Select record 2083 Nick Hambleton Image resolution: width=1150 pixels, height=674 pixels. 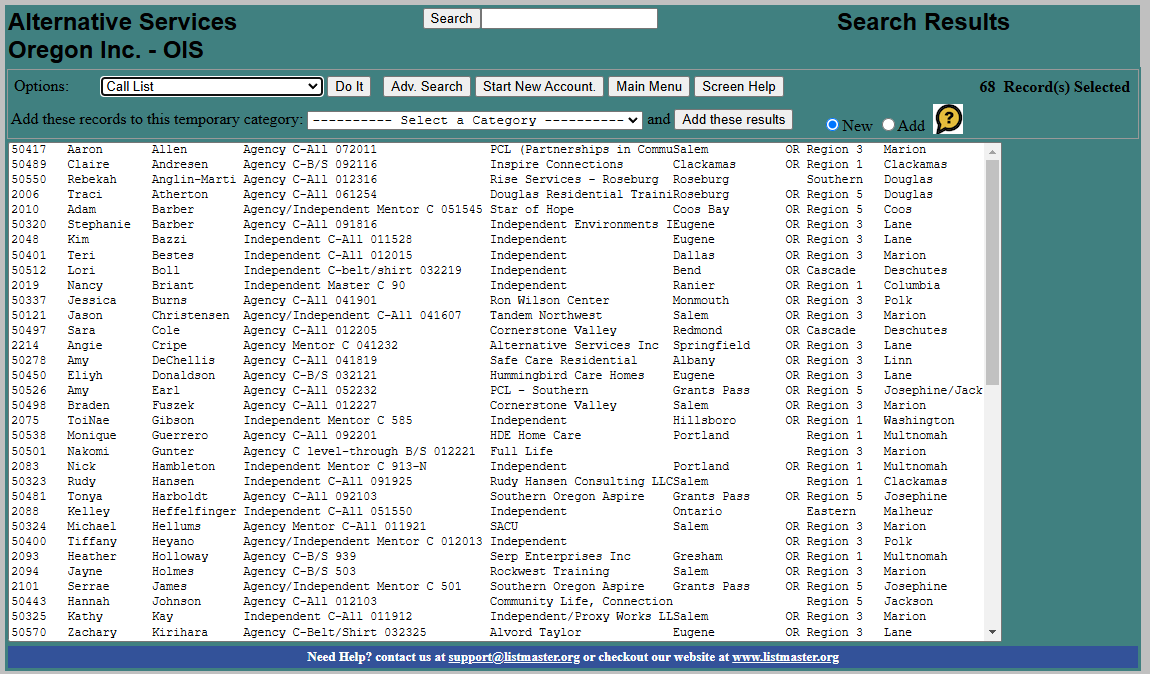(x=497, y=466)
